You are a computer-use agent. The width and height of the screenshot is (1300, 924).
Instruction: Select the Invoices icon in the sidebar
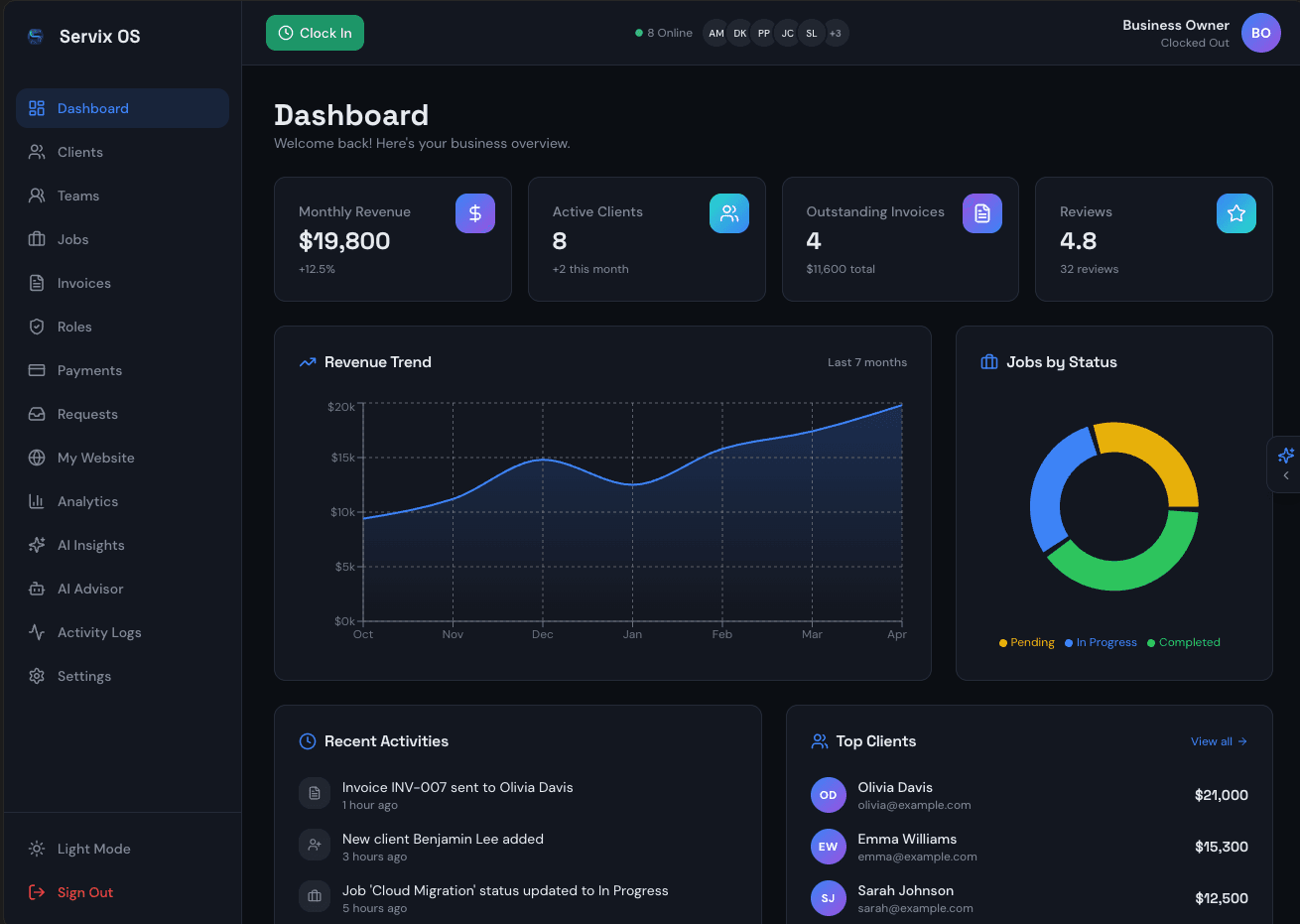[37, 283]
